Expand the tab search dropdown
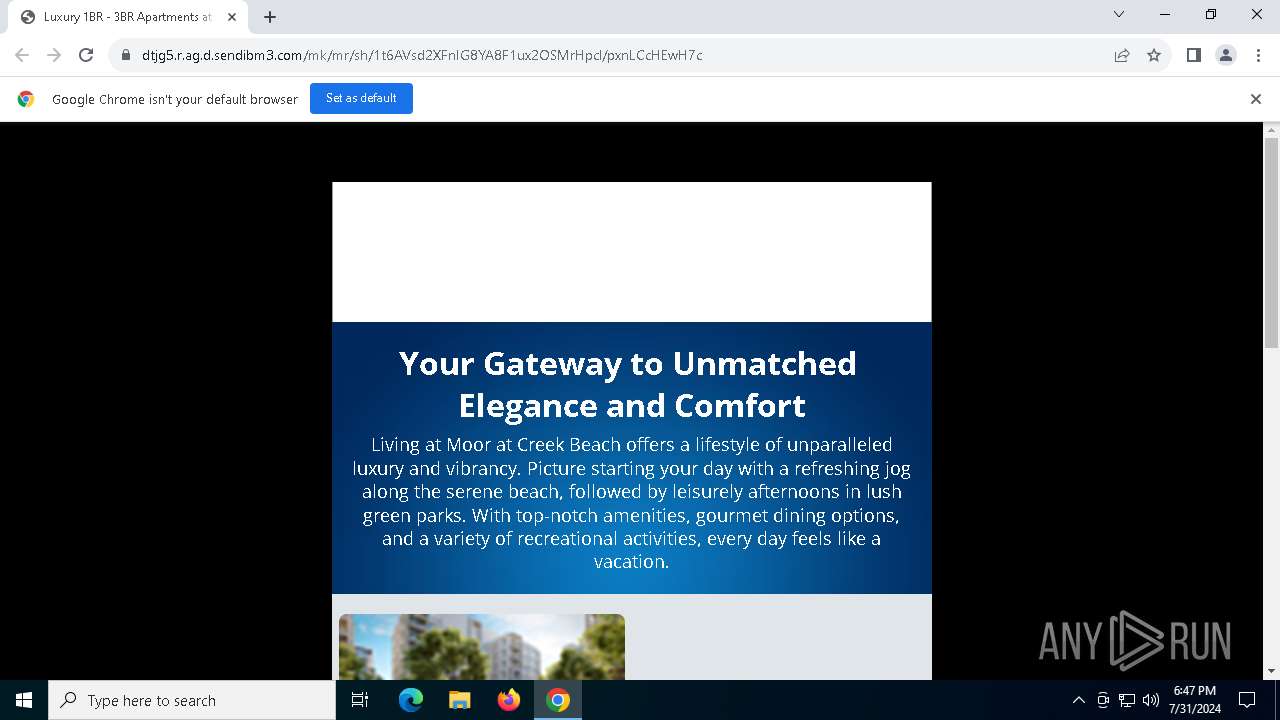Viewport: 1280px width, 720px height. [1119, 14]
